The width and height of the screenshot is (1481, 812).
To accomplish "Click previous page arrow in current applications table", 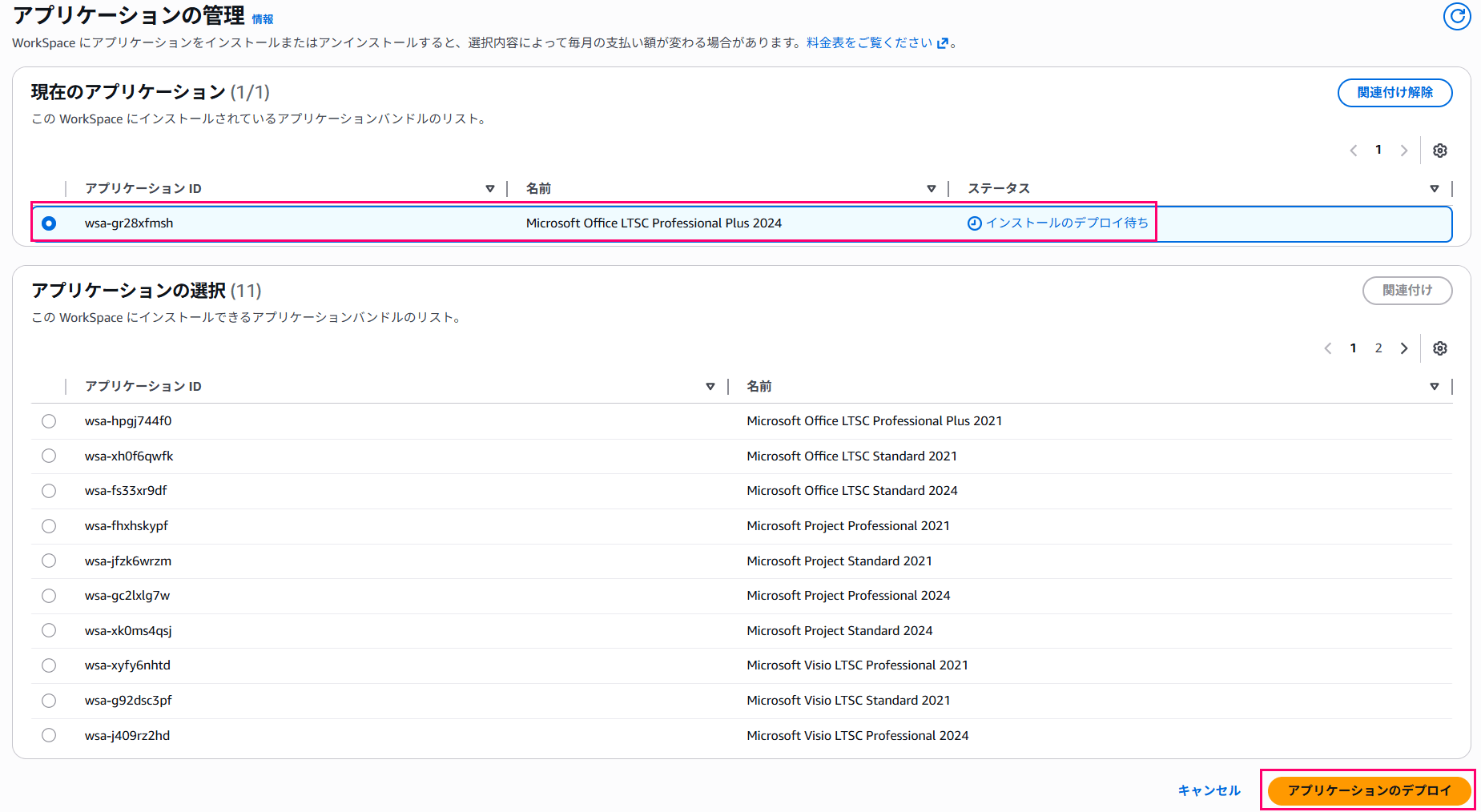I will click(1353, 150).
